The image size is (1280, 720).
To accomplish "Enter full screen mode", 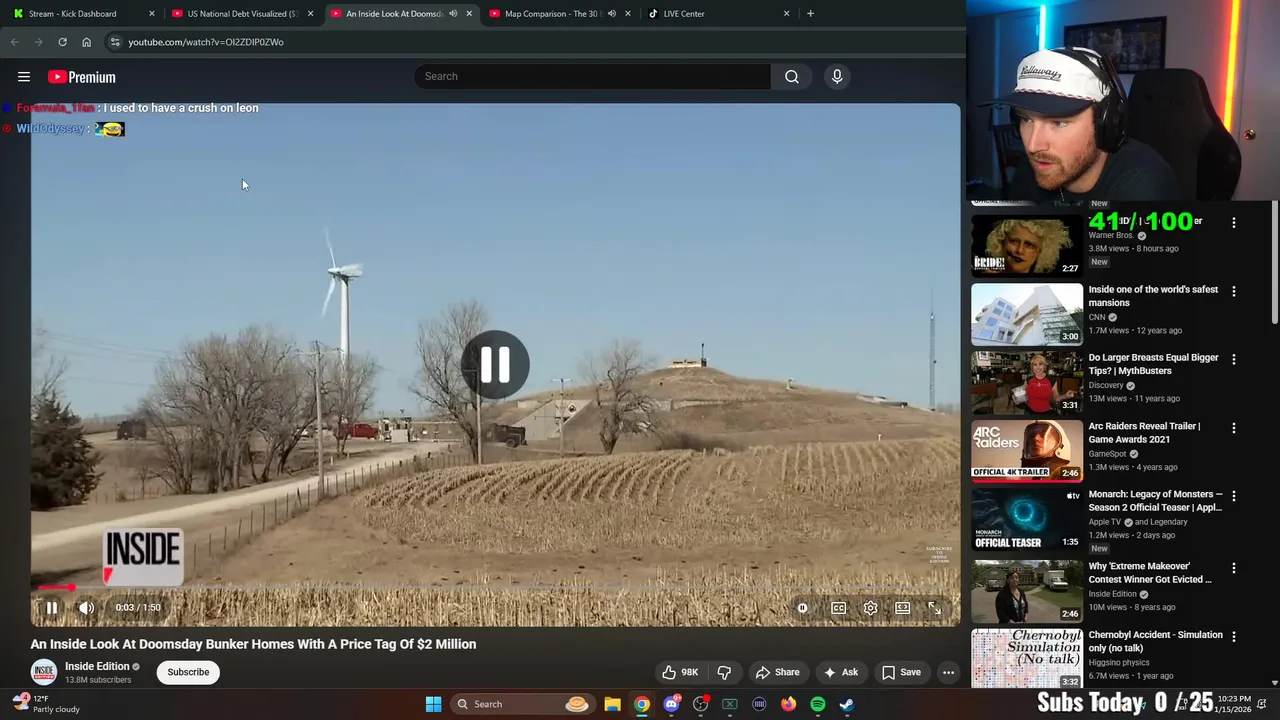I will coord(935,608).
